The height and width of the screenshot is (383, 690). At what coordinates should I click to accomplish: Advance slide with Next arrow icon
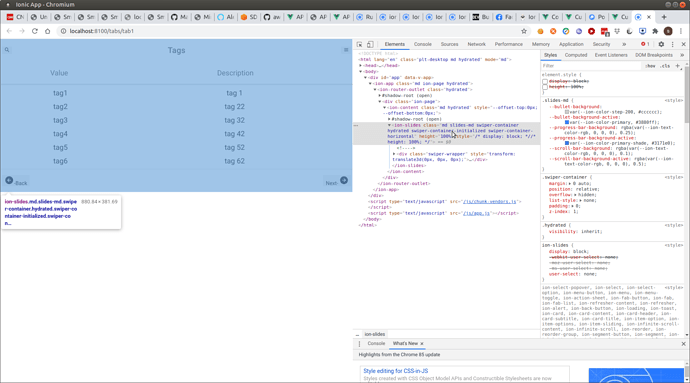pyautogui.click(x=344, y=180)
